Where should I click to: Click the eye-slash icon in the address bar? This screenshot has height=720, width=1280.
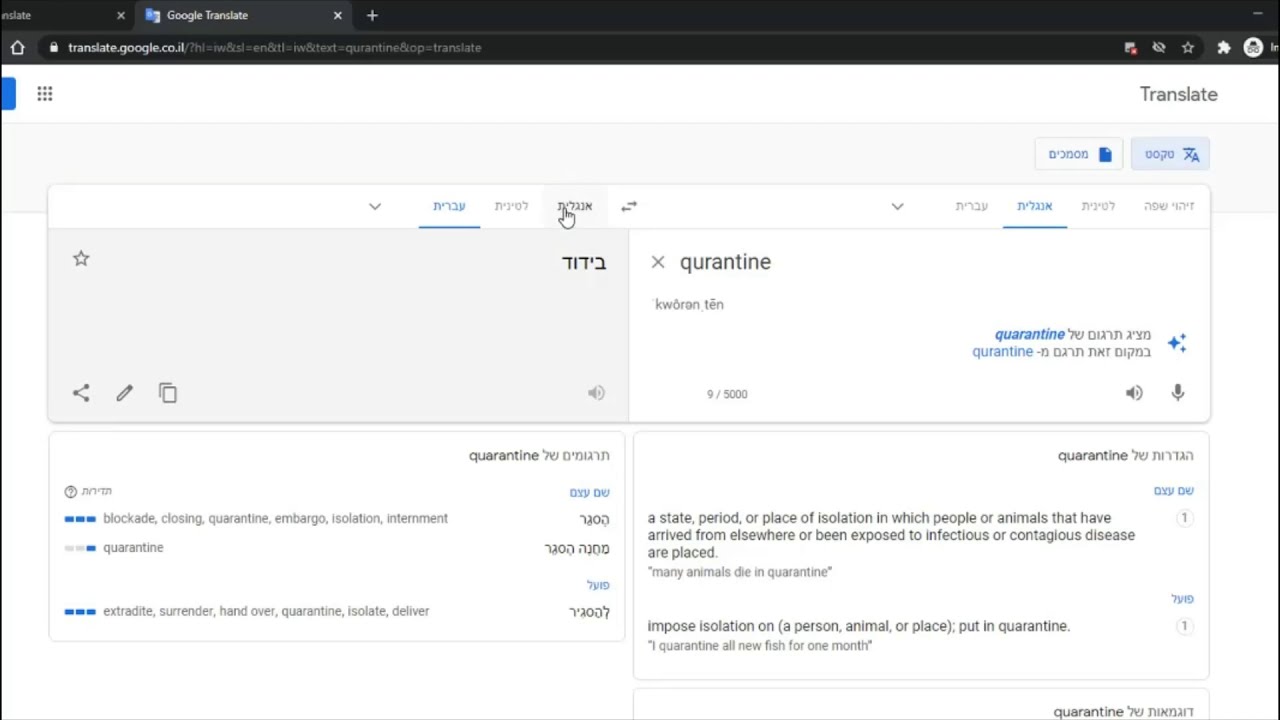tap(1159, 47)
